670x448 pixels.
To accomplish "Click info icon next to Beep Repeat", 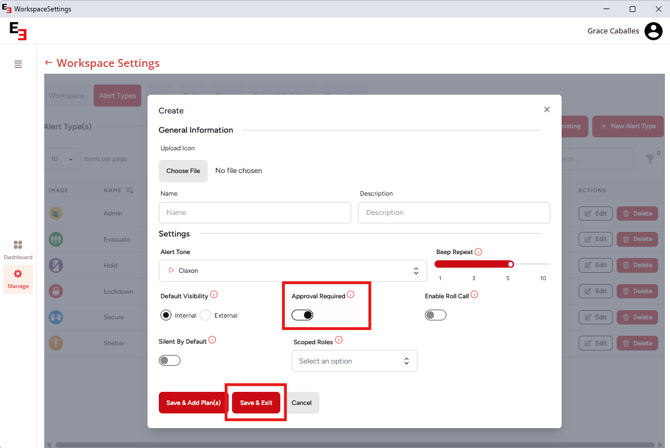I will (x=479, y=252).
